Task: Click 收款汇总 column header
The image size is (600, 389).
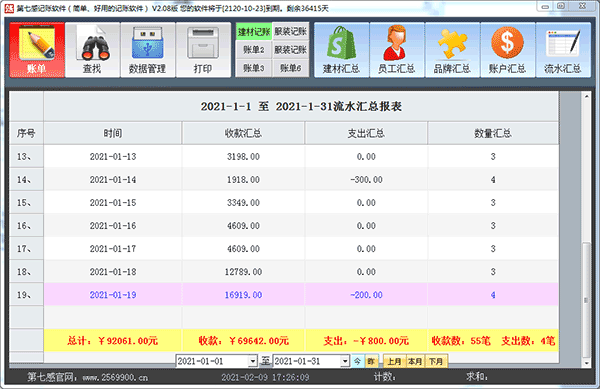Action: click(243, 133)
